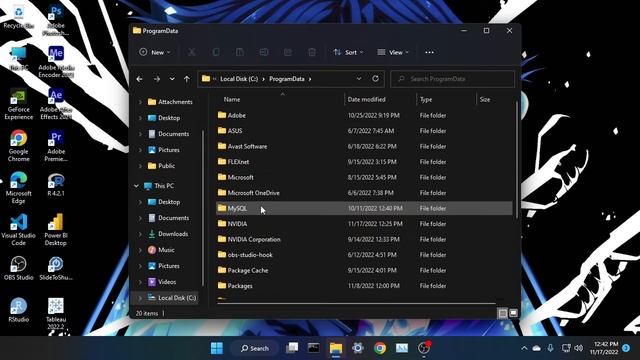Open Task View in taskbar
Image resolution: width=640 pixels, height=360 pixels.
click(292, 348)
